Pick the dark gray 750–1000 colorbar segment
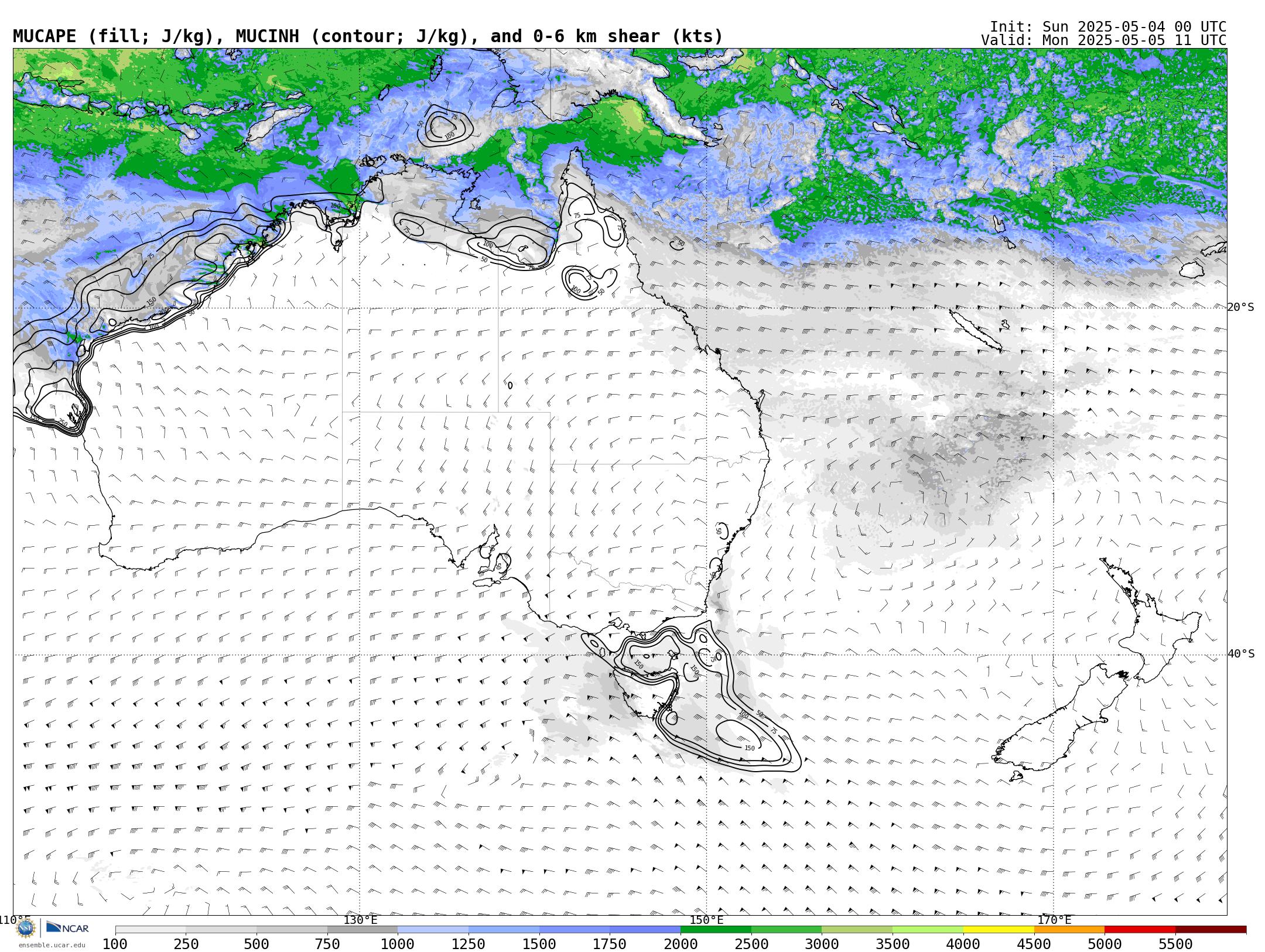Image resolution: width=1265 pixels, height=952 pixels. pos(363,930)
